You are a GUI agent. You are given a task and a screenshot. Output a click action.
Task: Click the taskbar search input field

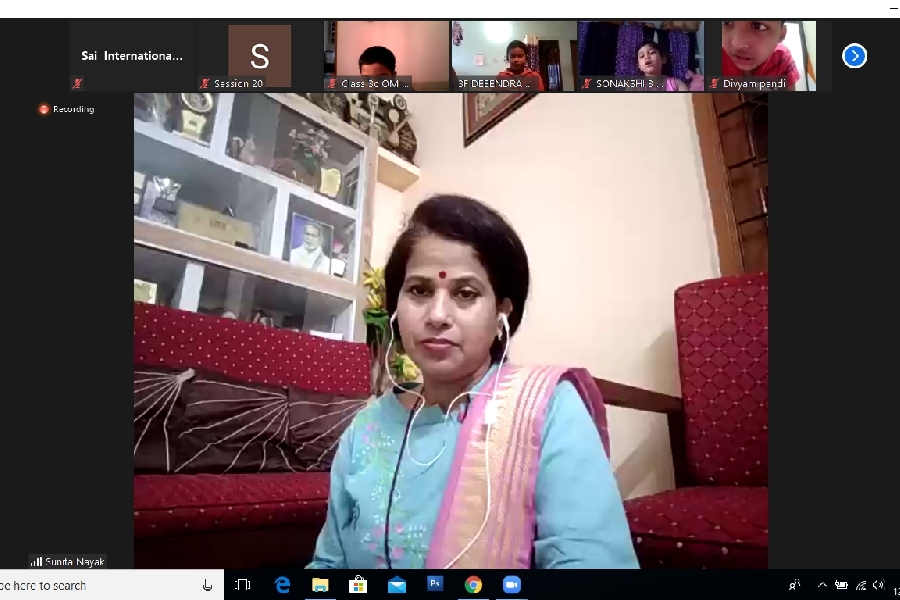90,585
